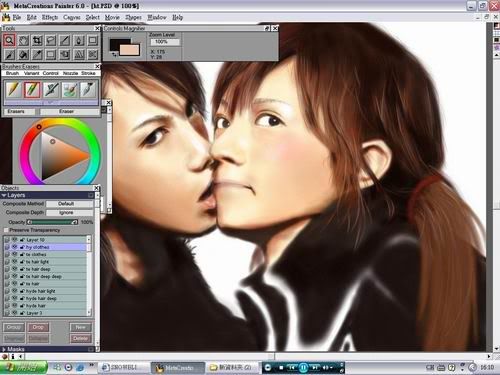Screen dimensions: 500x375
Task: Select the Paint Bucket tool
Action: click(23, 54)
